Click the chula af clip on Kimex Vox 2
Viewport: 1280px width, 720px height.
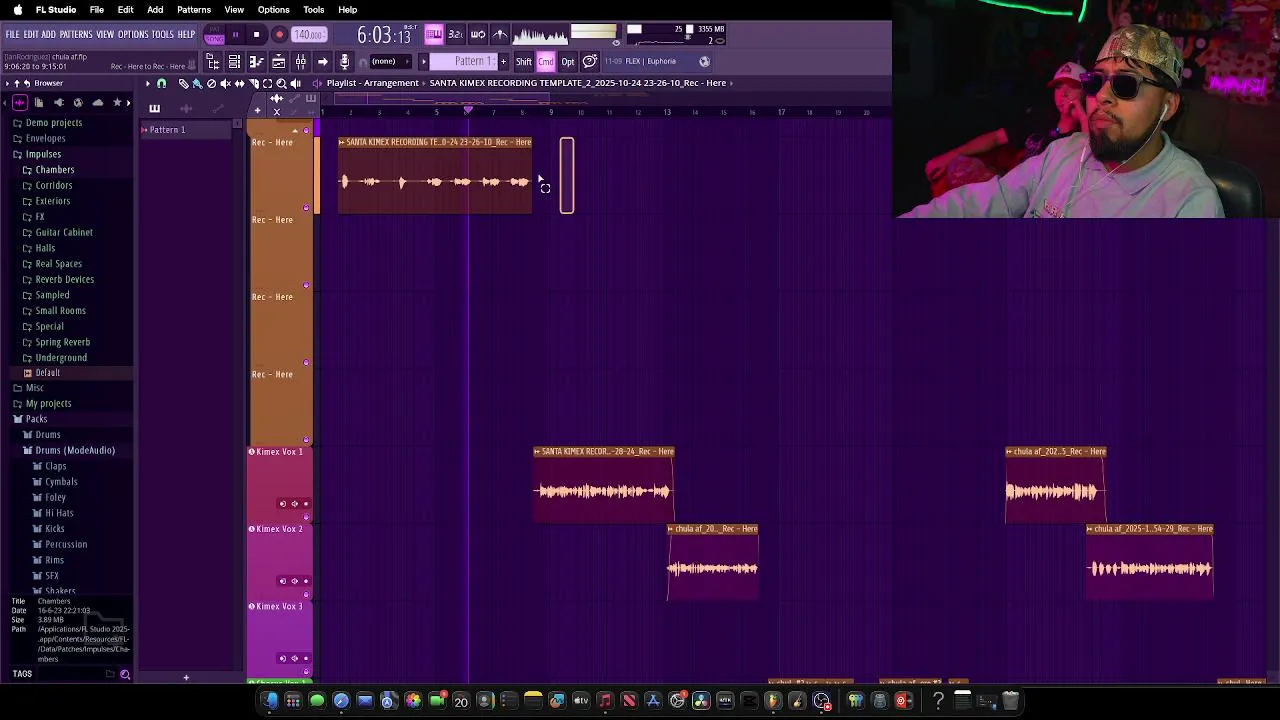[x=713, y=563]
